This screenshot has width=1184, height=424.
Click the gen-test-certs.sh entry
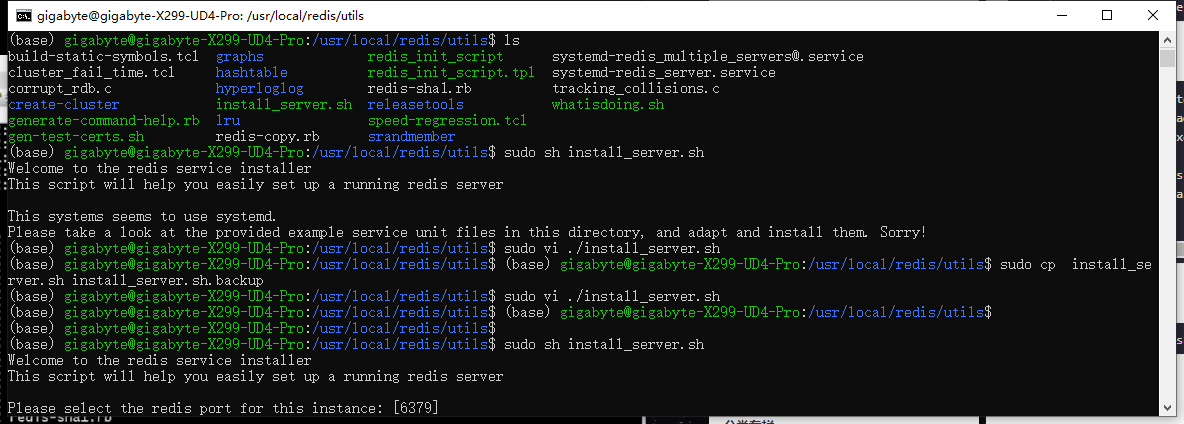pos(76,137)
